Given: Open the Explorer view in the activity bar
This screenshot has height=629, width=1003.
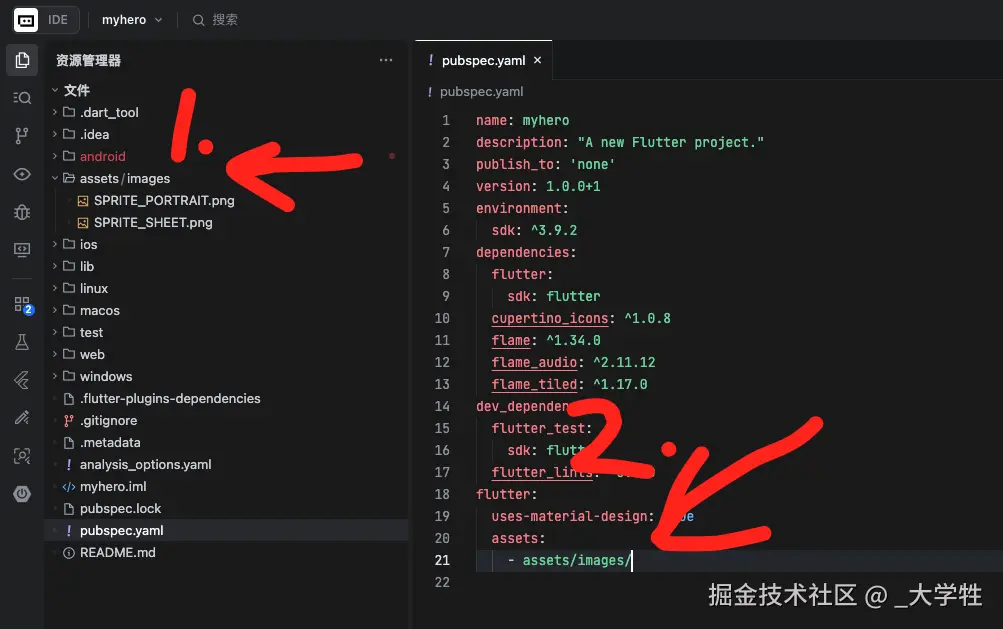Looking at the screenshot, I should 21,60.
